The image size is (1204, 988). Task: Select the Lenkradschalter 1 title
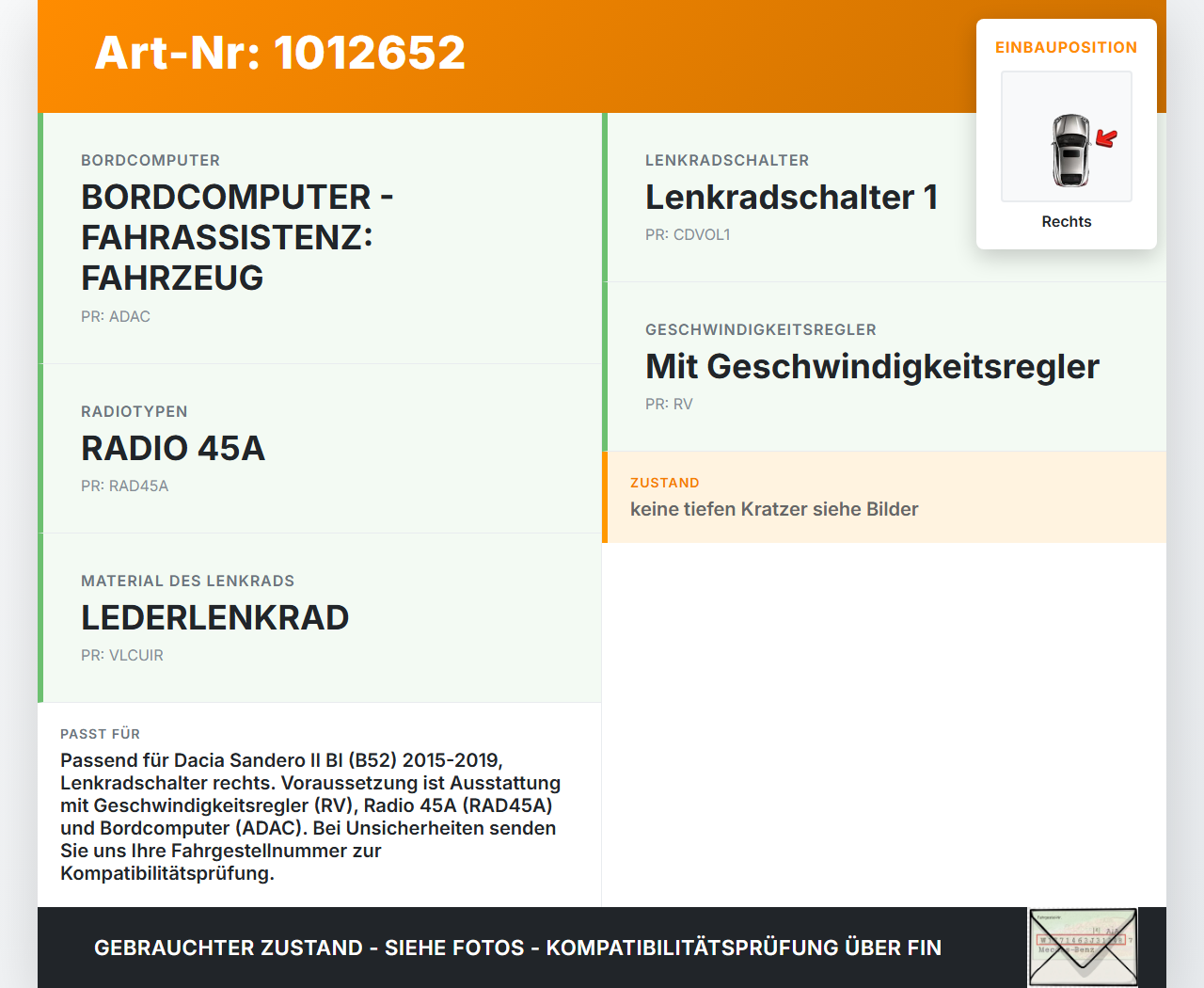pyautogui.click(x=792, y=198)
